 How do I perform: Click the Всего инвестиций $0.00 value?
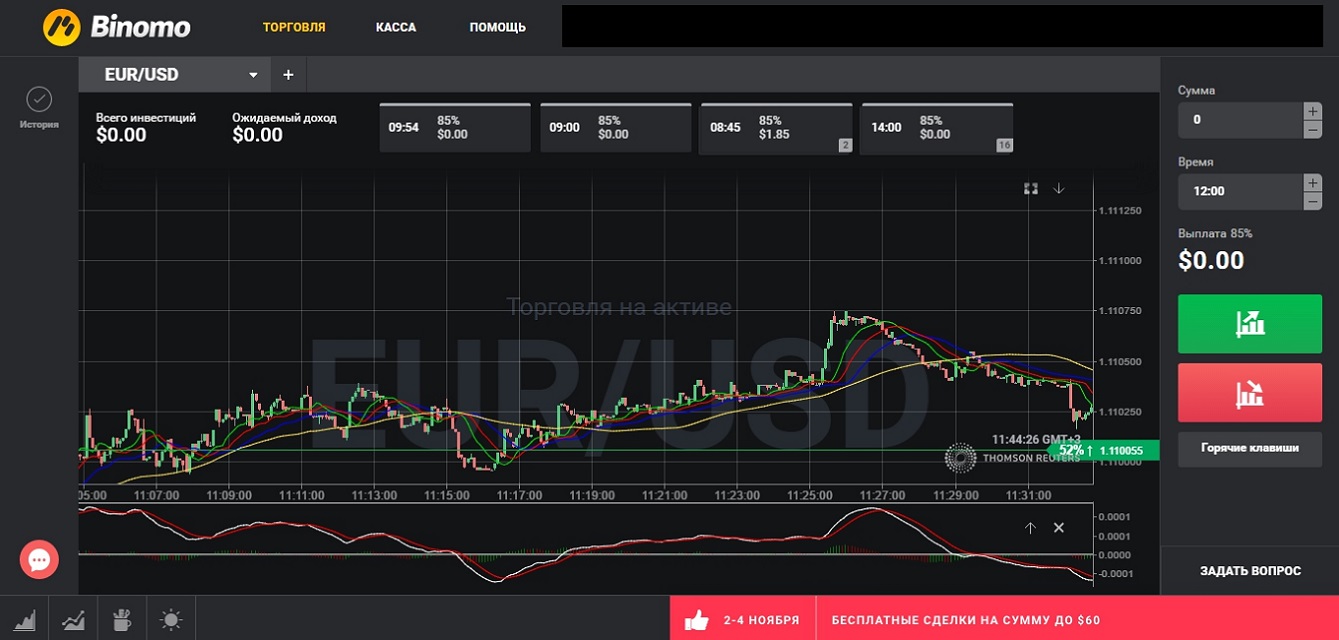click(x=121, y=135)
